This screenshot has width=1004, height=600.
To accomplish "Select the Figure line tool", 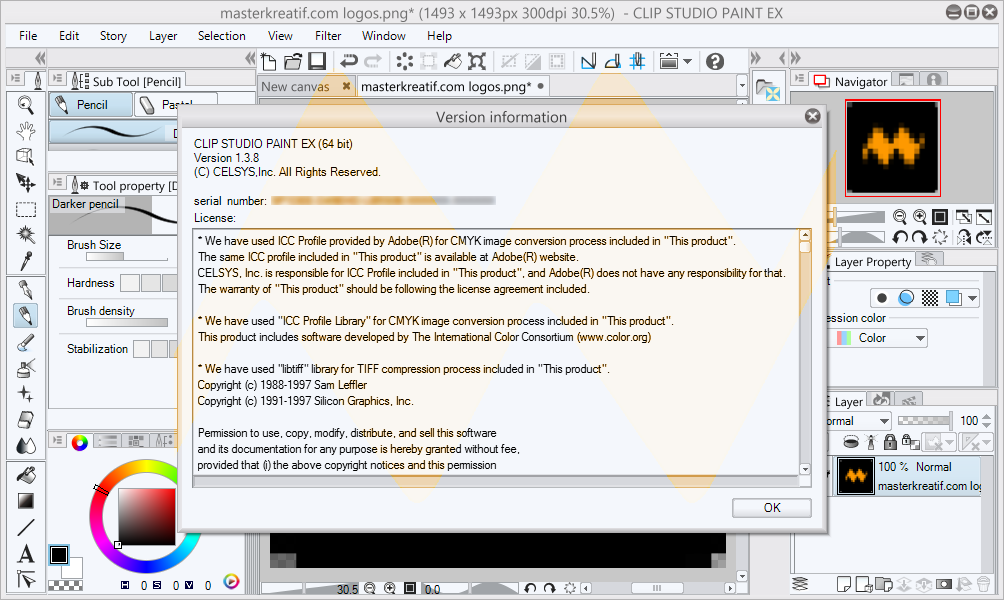I will 26,527.
